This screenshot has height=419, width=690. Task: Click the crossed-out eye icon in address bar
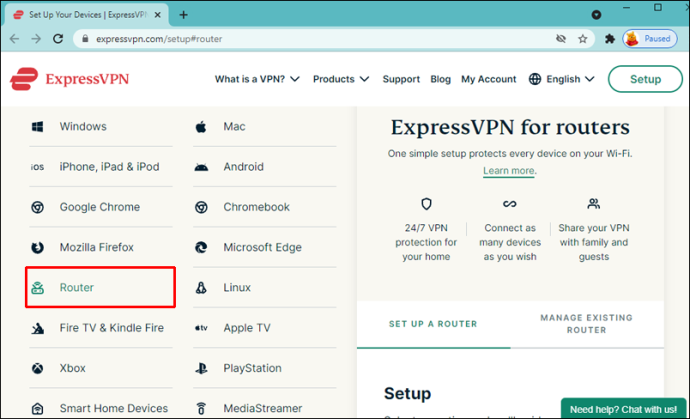pyautogui.click(x=561, y=39)
